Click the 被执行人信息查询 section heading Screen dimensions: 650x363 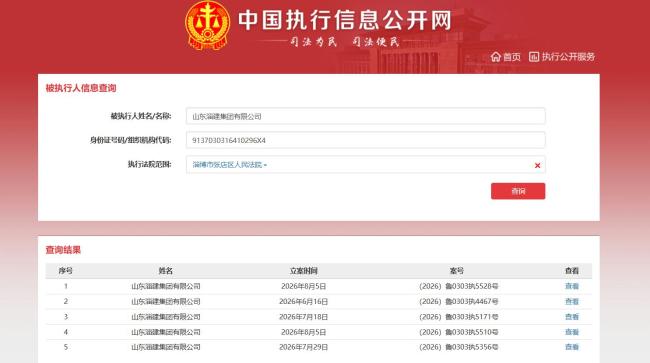pos(81,88)
